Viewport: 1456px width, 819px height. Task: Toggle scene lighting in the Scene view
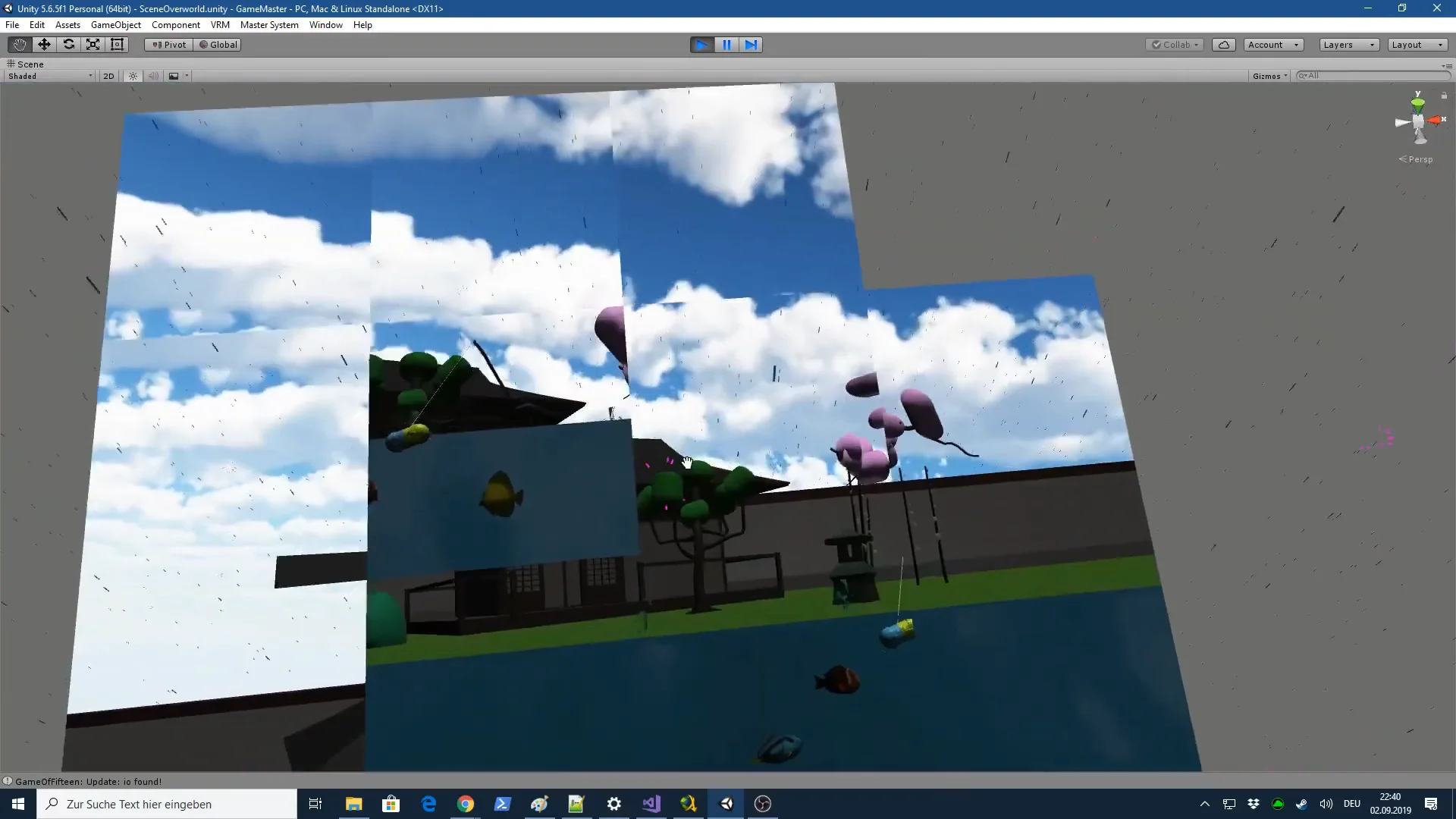coord(132,76)
